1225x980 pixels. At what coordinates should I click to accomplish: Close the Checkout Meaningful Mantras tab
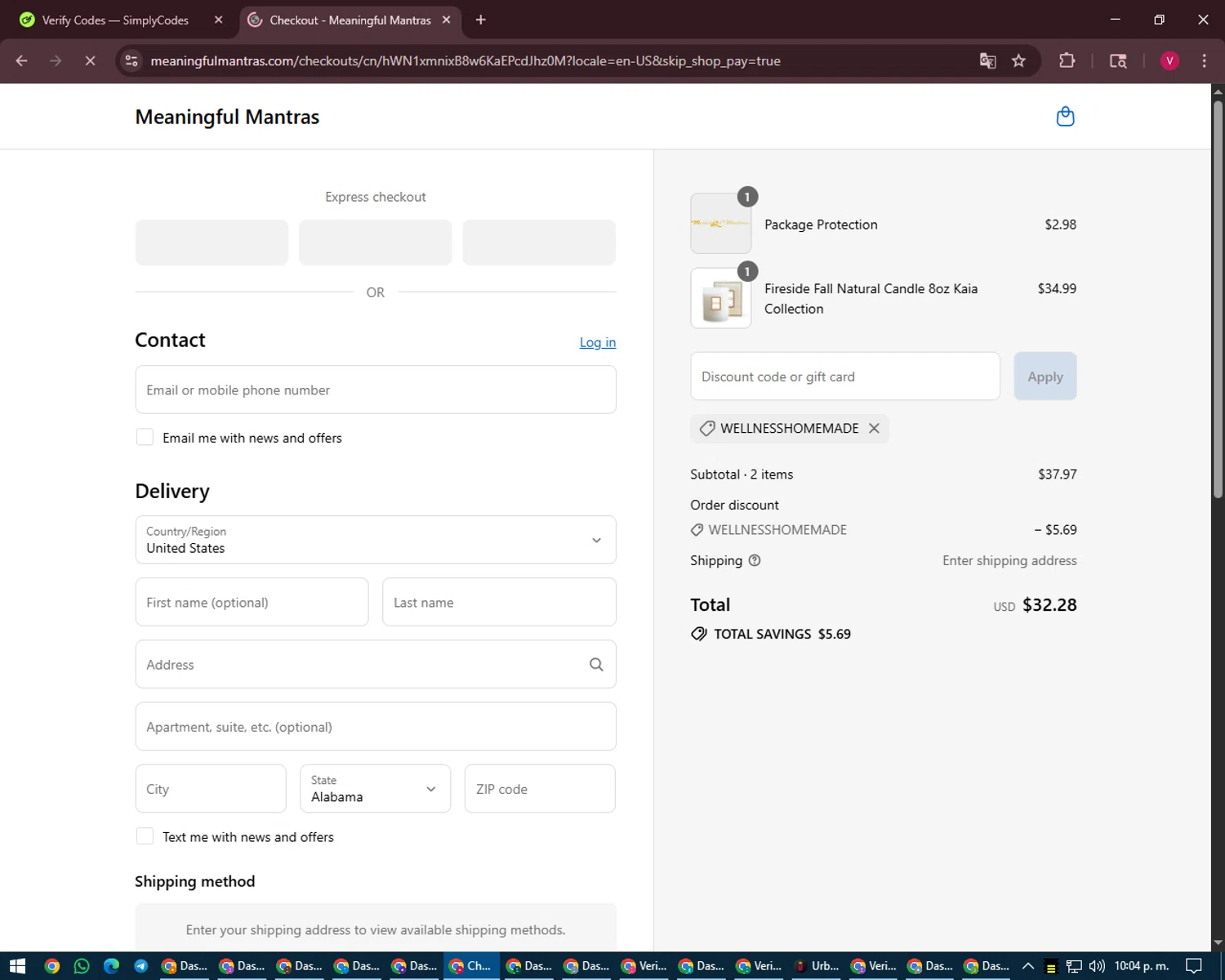click(446, 20)
